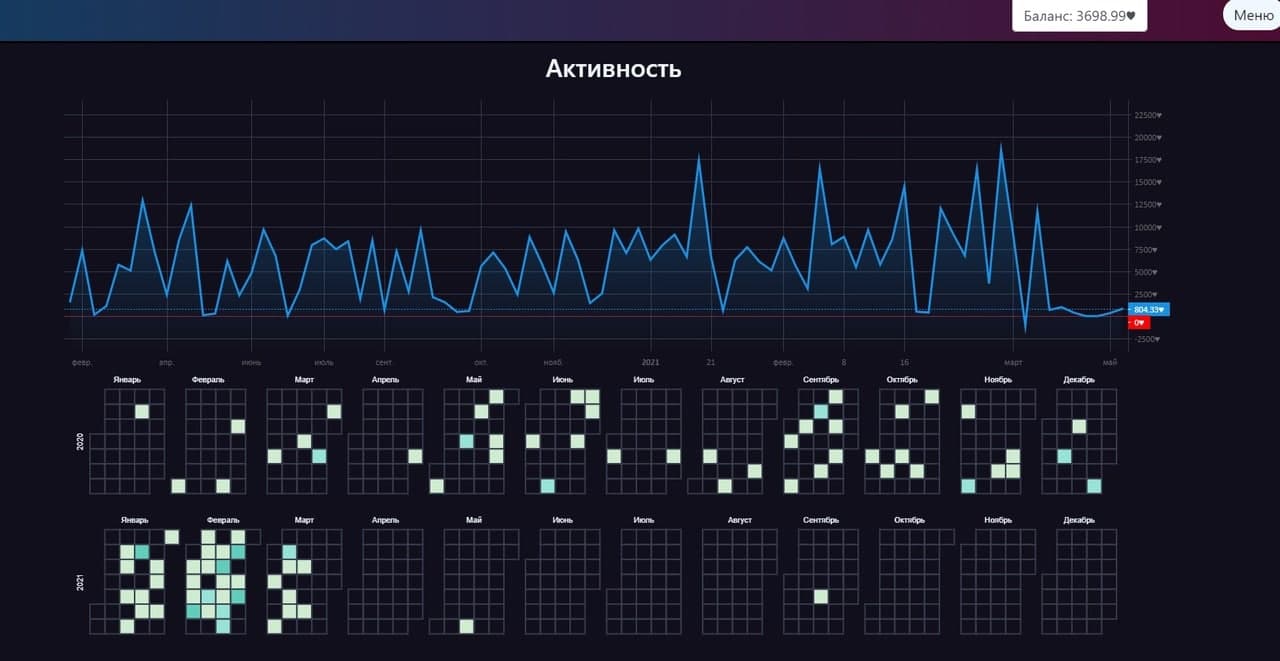Click the сент. label on chart axis
This screenshot has width=1280, height=661.
385,362
